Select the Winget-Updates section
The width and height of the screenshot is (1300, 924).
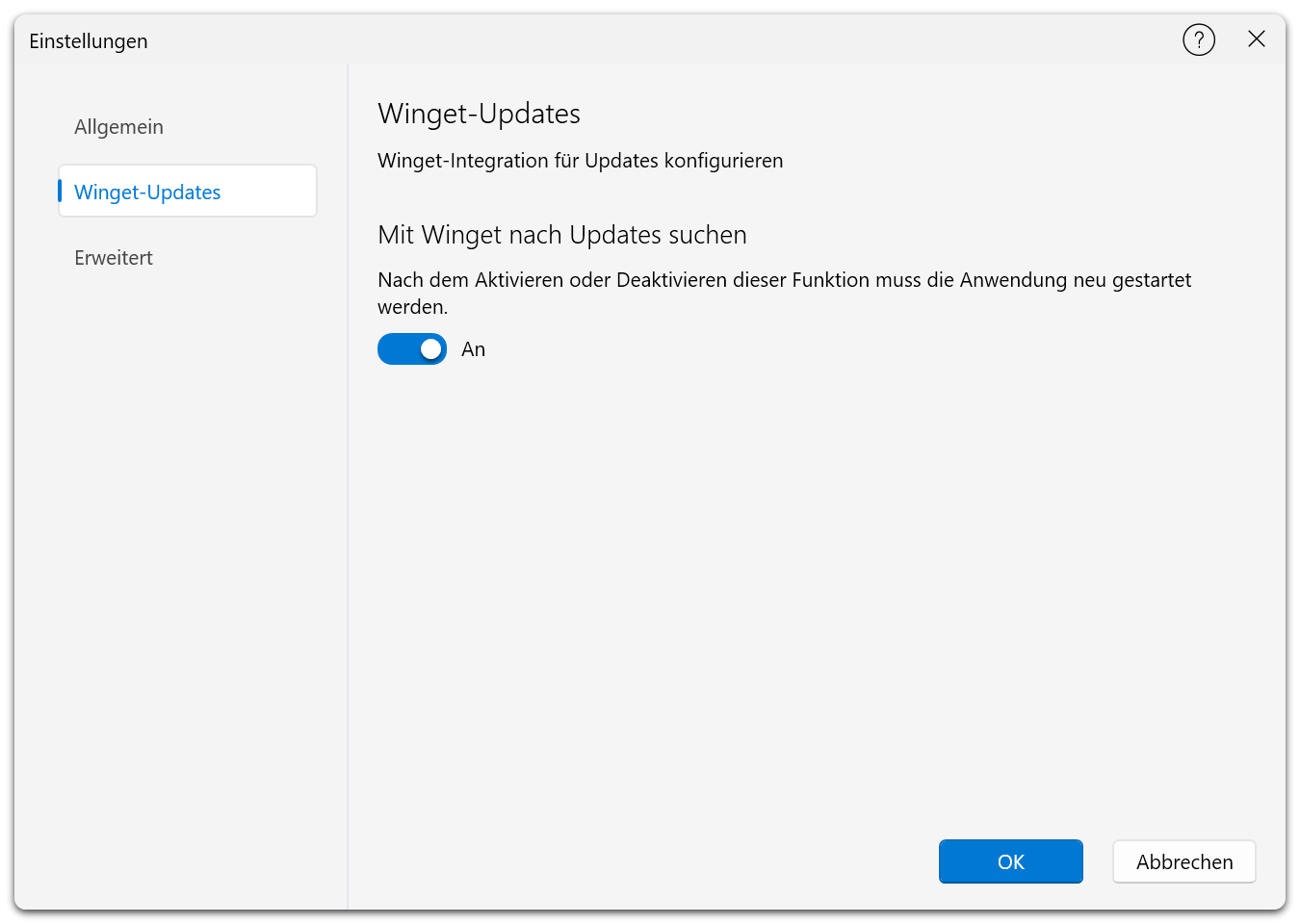[188, 192]
